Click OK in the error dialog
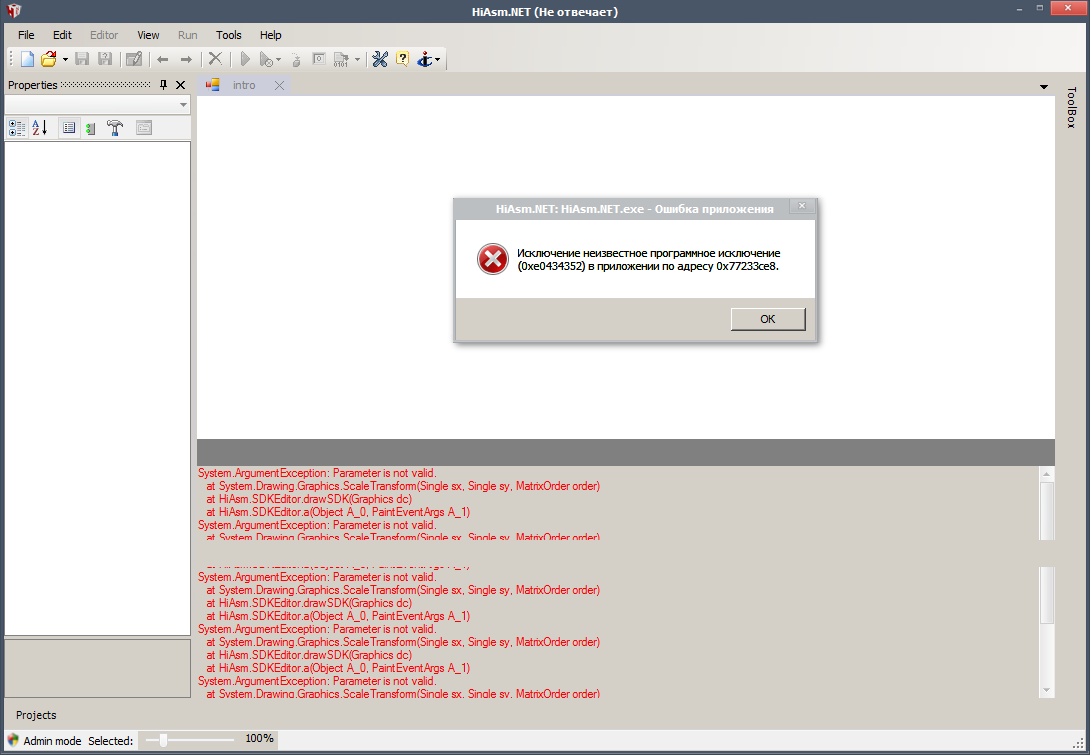The image size is (1090, 755). (767, 319)
